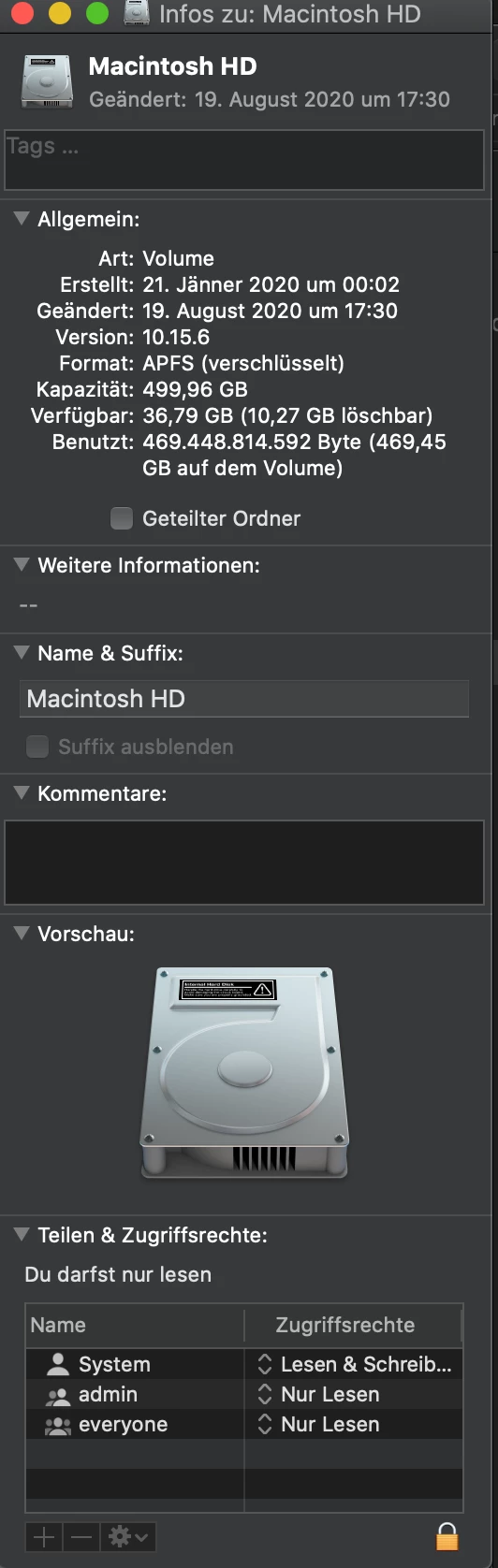Click the Name & Suffix text field
The image size is (498, 1568).
click(x=244, y=699)
